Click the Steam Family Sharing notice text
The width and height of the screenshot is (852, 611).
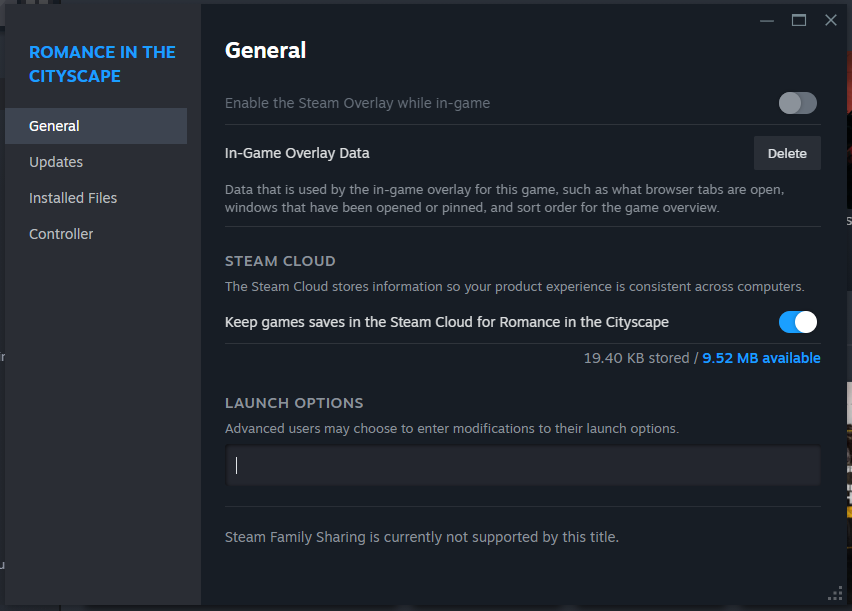422,537
